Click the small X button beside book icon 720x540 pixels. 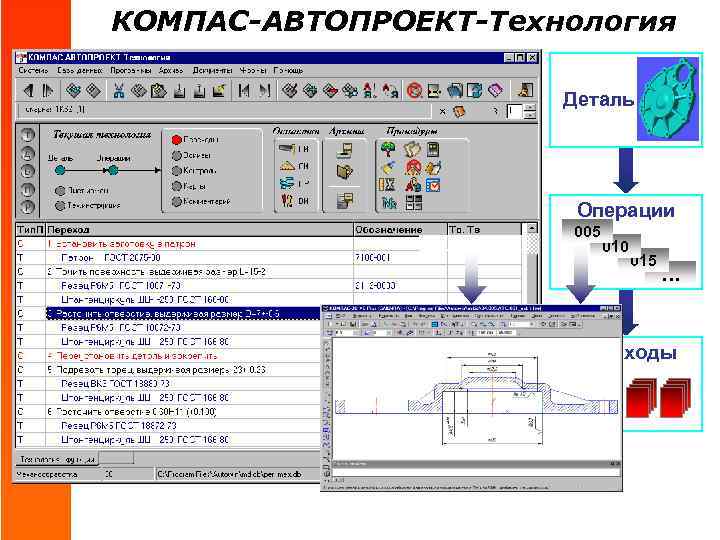pos(442,112)
